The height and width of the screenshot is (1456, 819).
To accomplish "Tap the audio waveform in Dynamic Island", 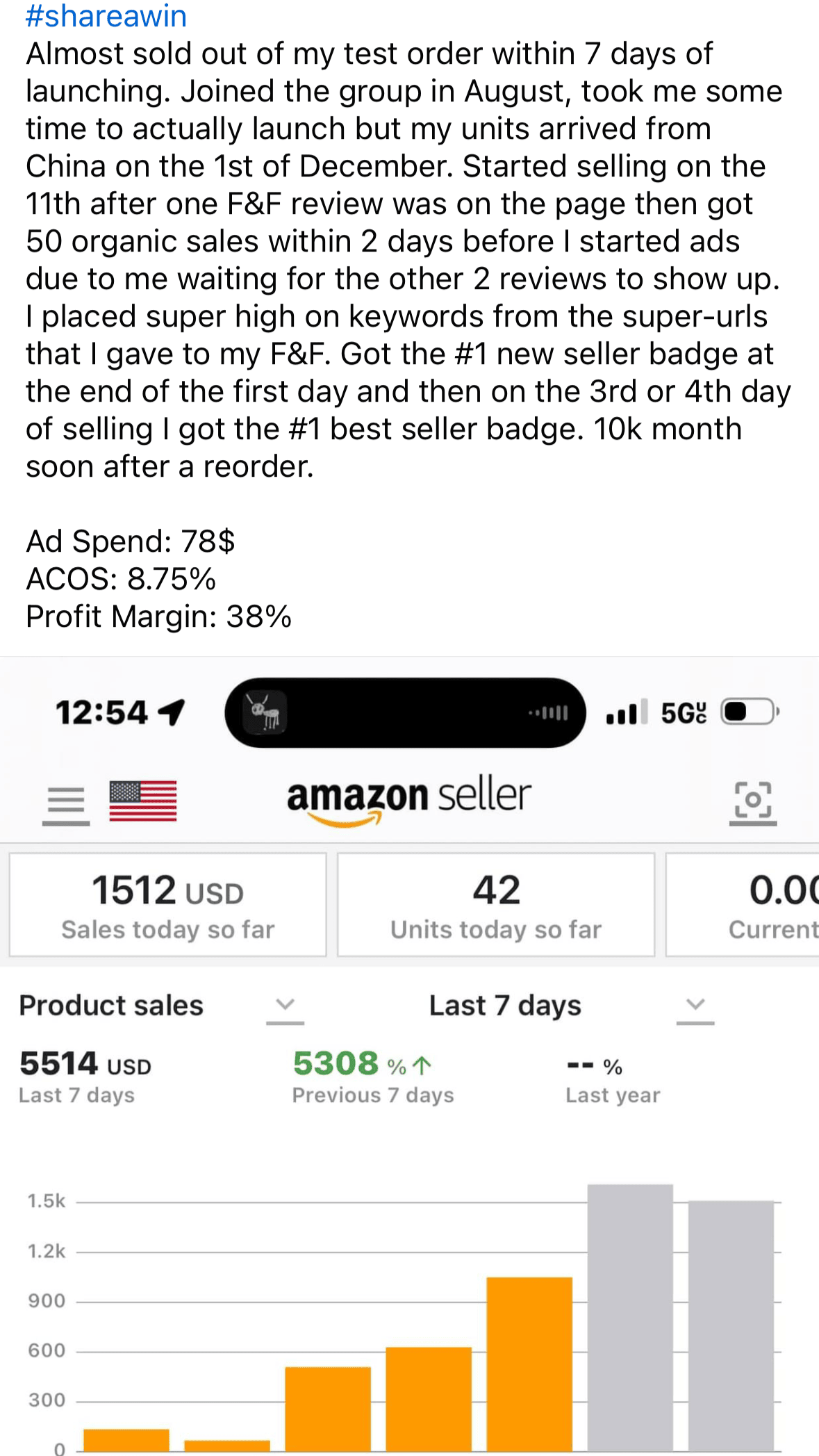I will (549, 712).
